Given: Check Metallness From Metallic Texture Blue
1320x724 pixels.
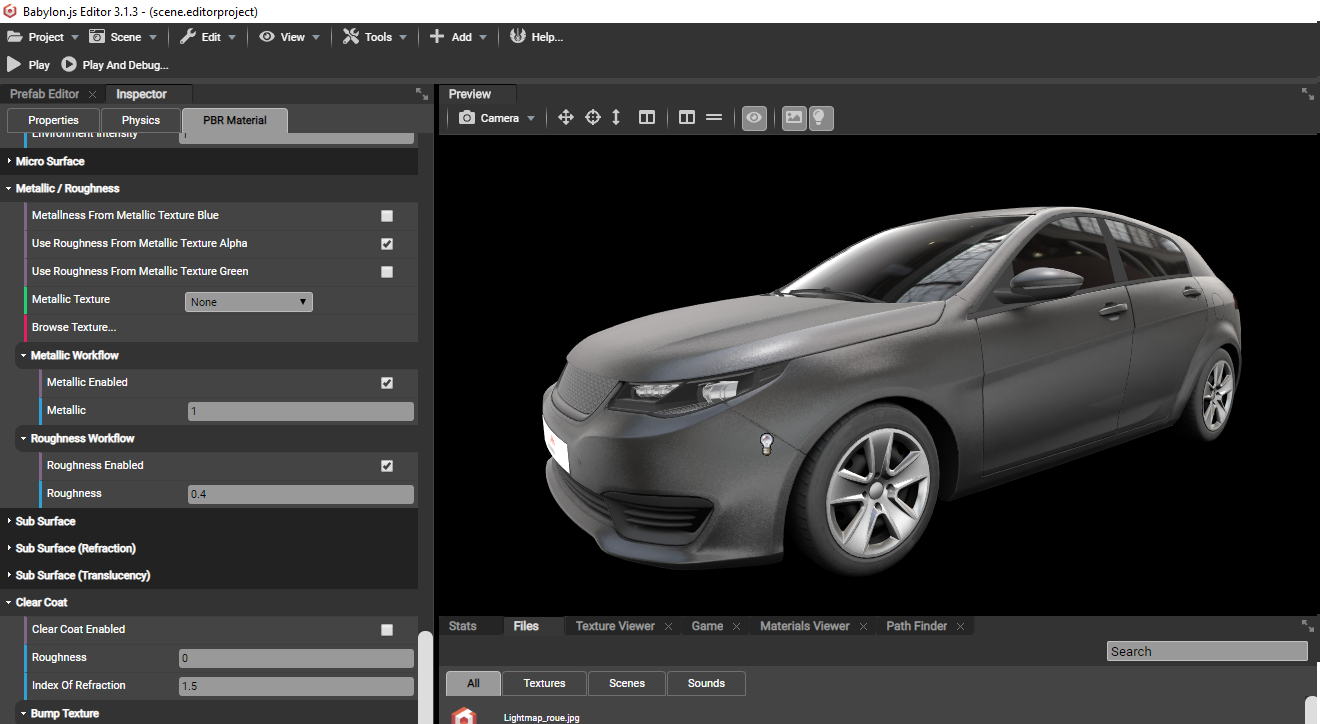Looking at the screenshot, I should point(387,215).
